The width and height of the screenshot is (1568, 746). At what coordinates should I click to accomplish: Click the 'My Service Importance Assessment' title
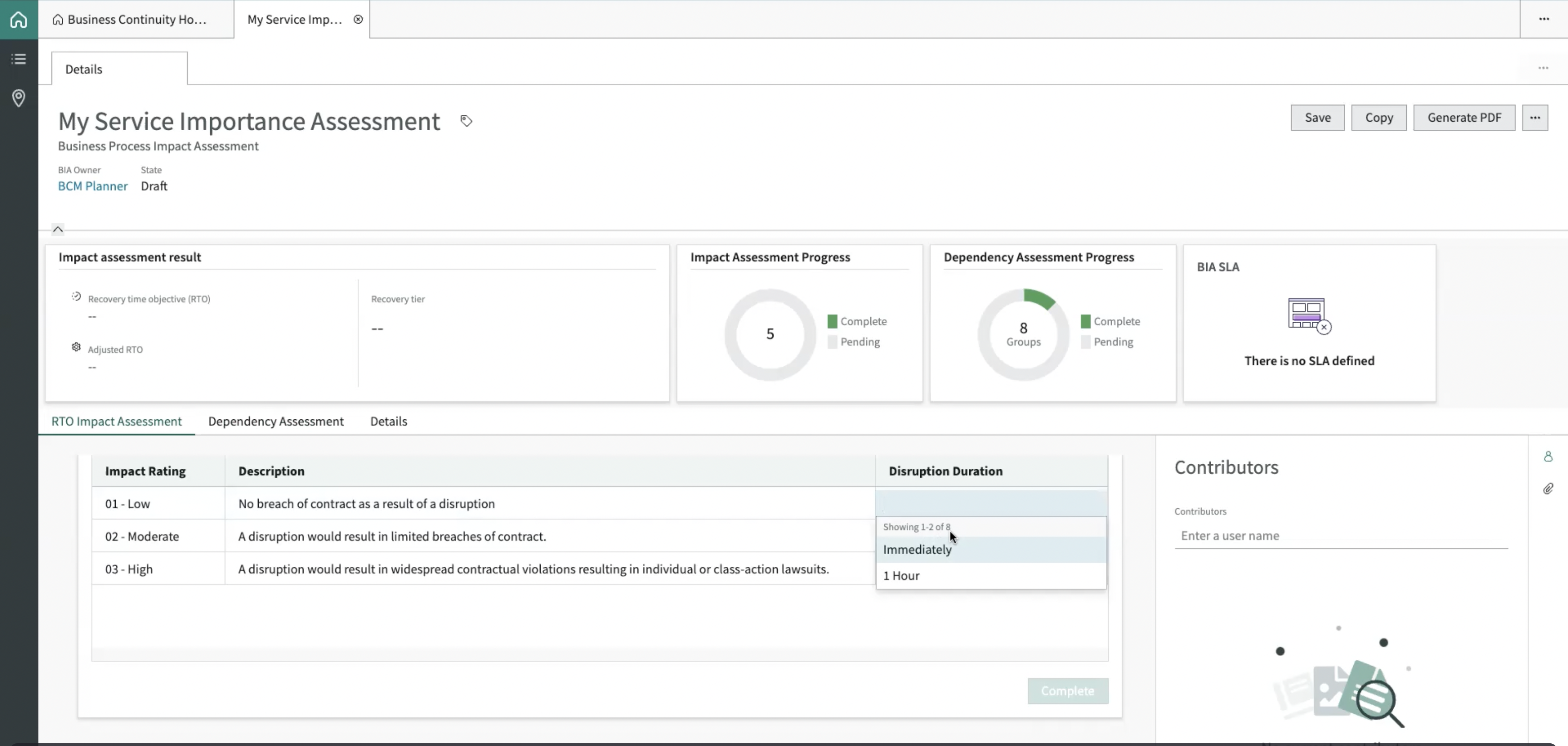coord(249,121)
